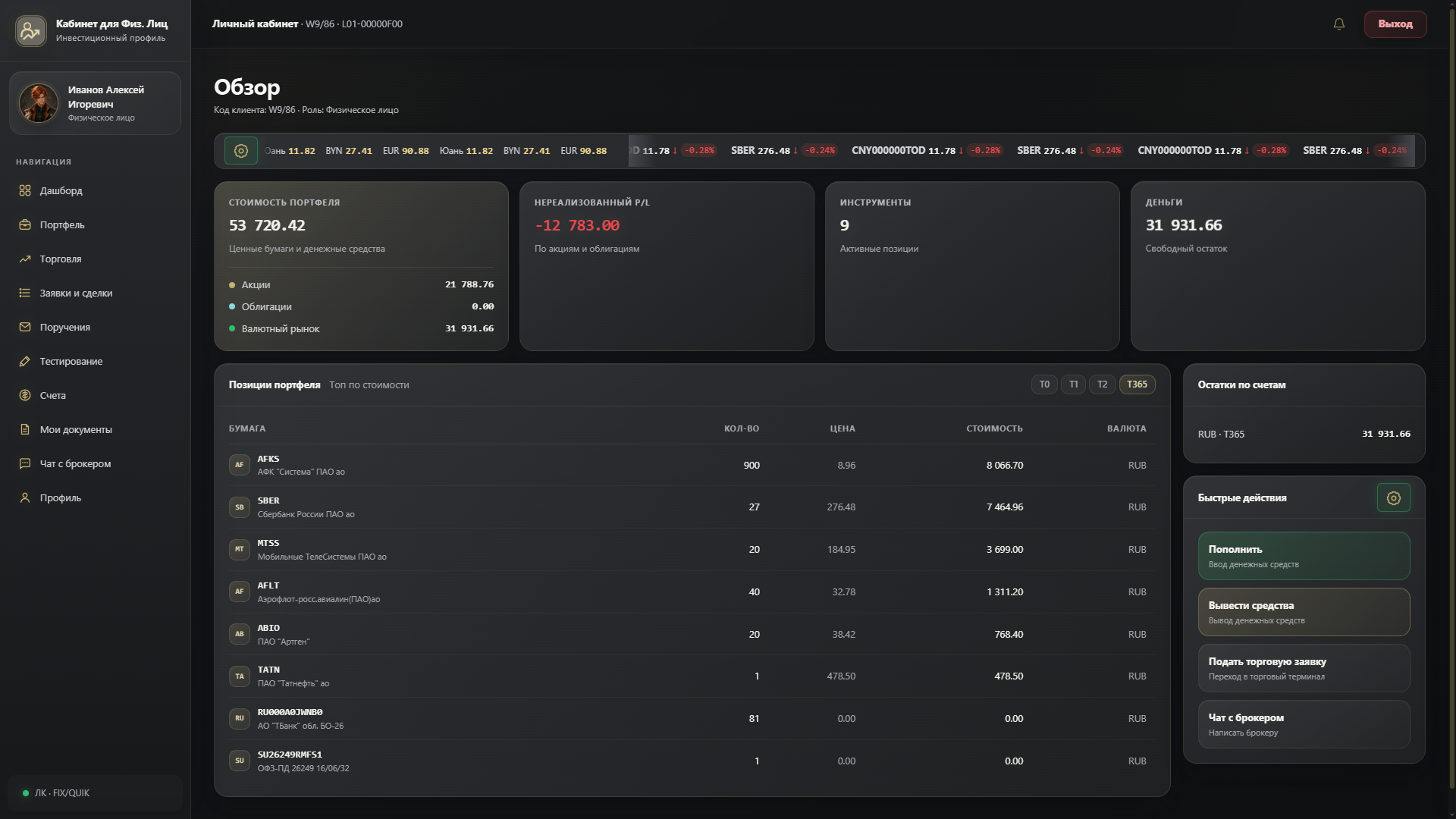Click the Профиль person icon
Viewport: 1456px width, 819px height.
[x=25, y=497]
